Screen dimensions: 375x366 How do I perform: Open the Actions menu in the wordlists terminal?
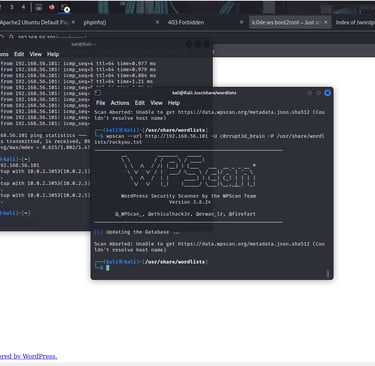tap(120, 103)
